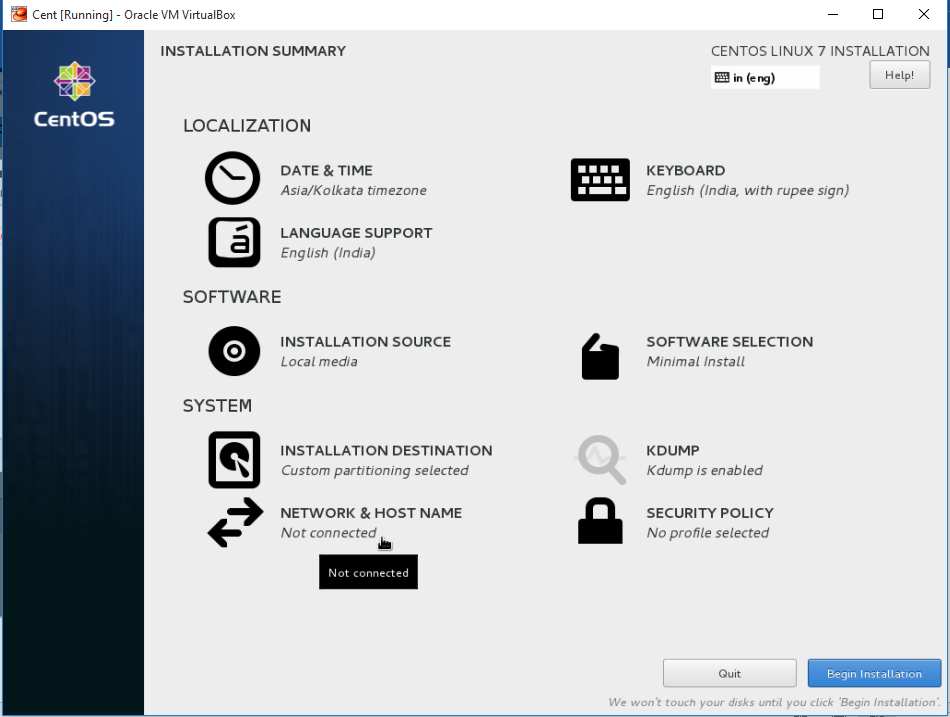The image size is (950, 717).
Task: Open the Network & Host Name arrows icon
Action: click(235, 522)
